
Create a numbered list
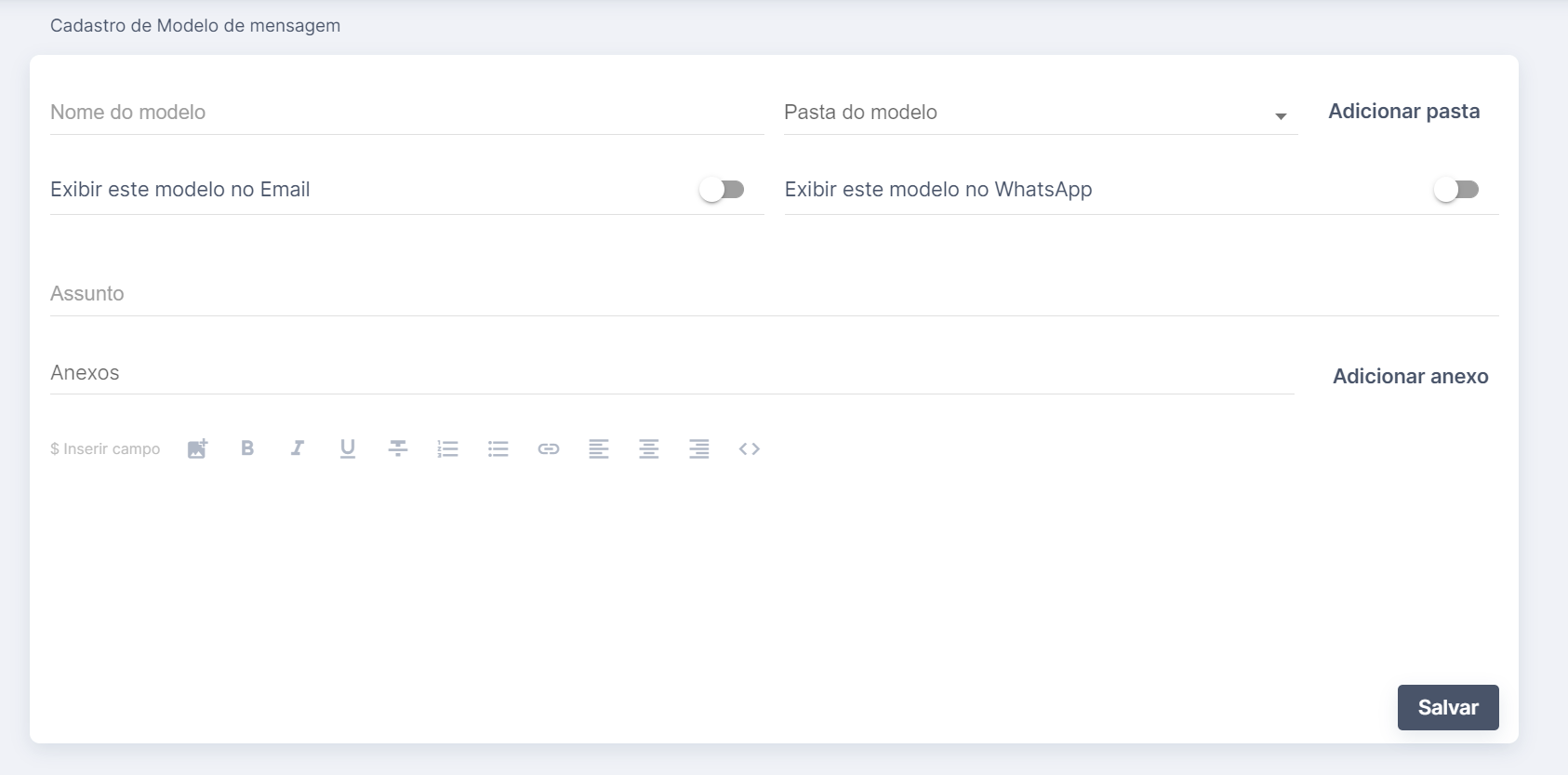(x=448, y=448)
